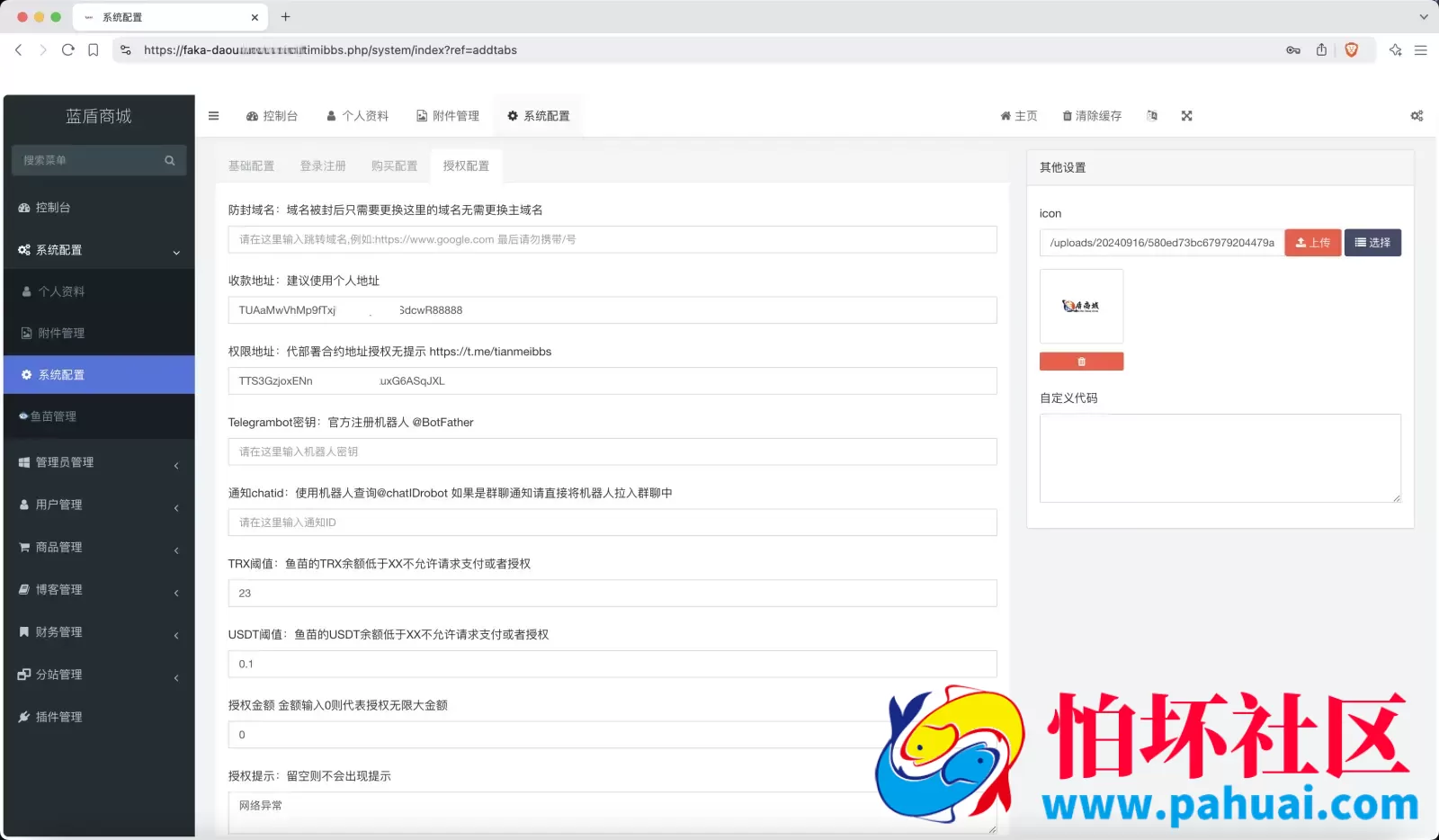Image resolution: width=1439 pixels, height=840 pixels.
Task: Click the 权限地址 input field
Action: click(612, 381)
